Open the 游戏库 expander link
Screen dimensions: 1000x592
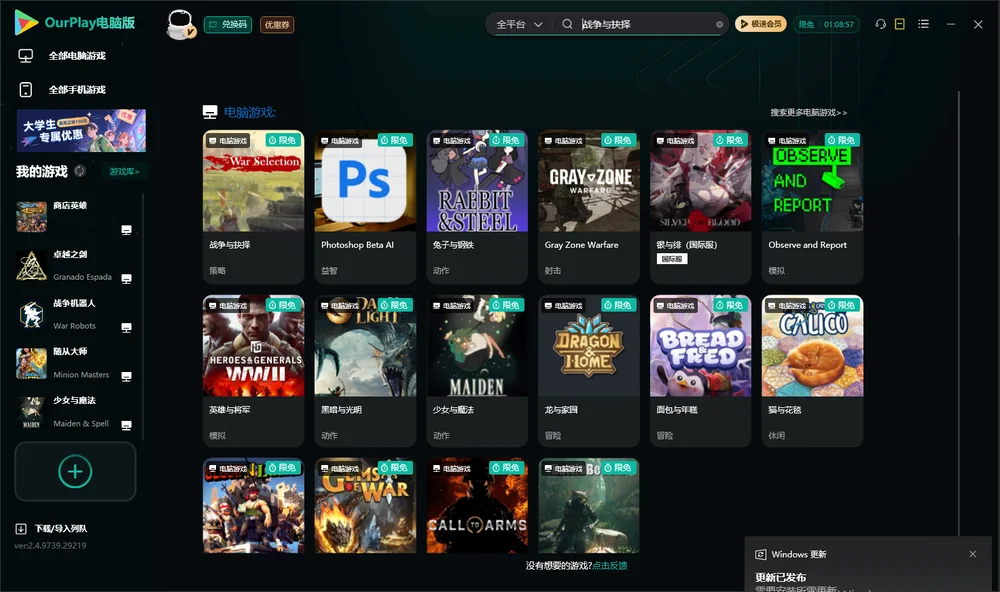124,171
